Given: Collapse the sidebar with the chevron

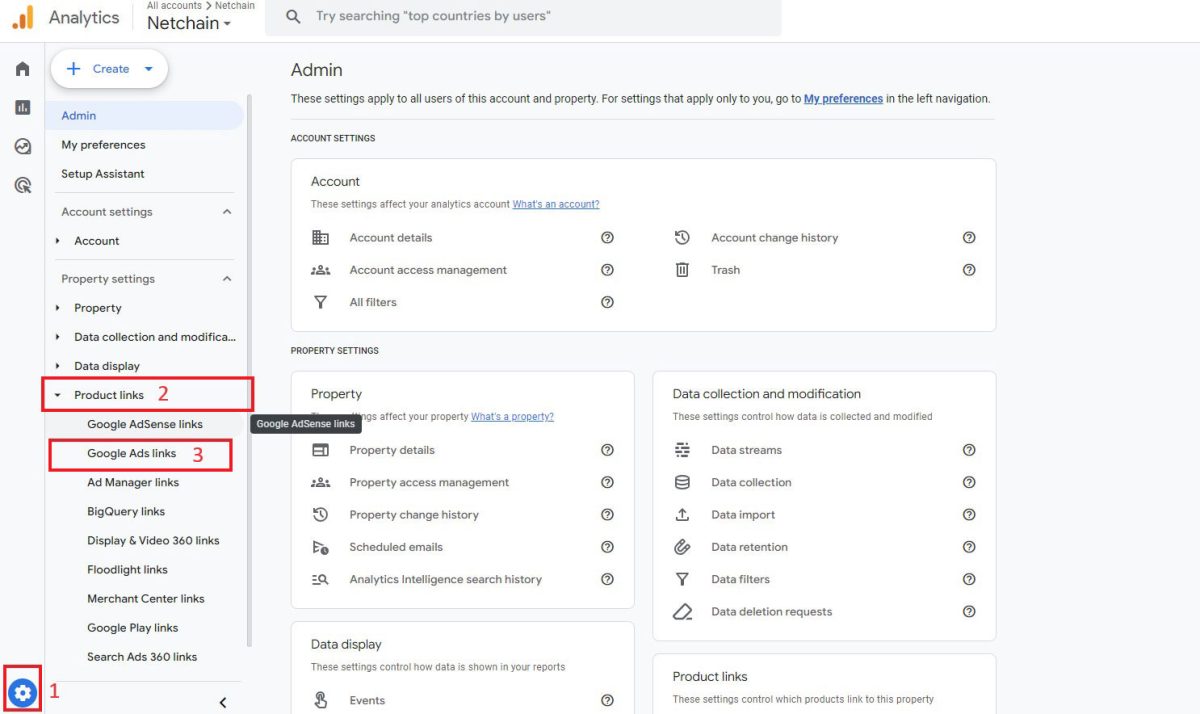Looking at the screenshot, I should coord(223,703).
